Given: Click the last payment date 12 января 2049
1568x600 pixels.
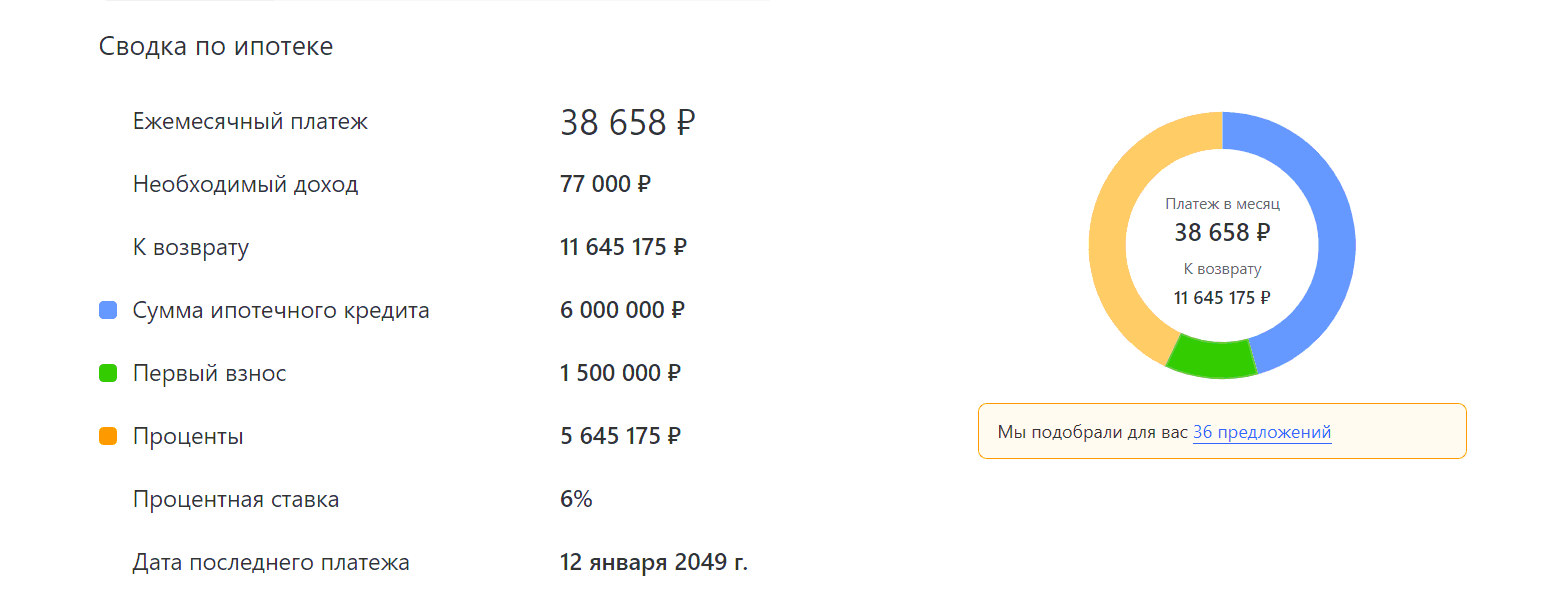Looking at the screenshot, I should click(x=654, y=562).
